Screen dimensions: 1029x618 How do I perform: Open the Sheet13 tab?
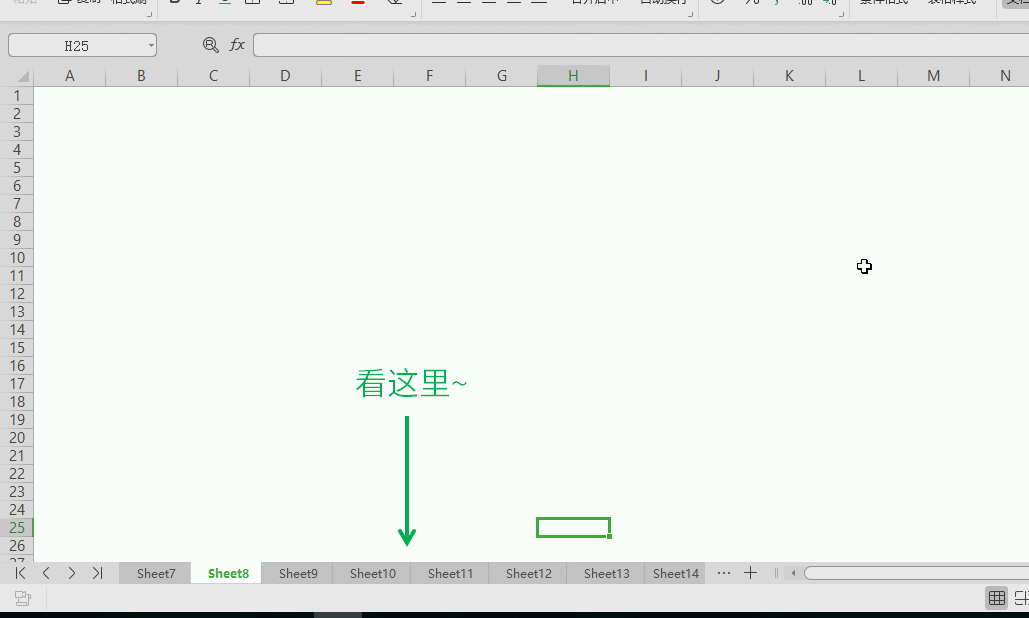tap(606, 573)
